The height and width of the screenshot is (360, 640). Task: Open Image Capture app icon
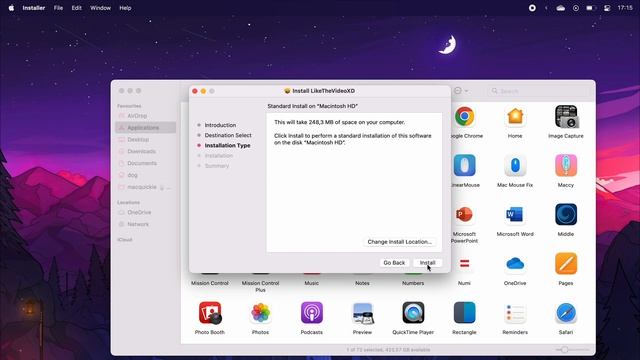point(566,117)
